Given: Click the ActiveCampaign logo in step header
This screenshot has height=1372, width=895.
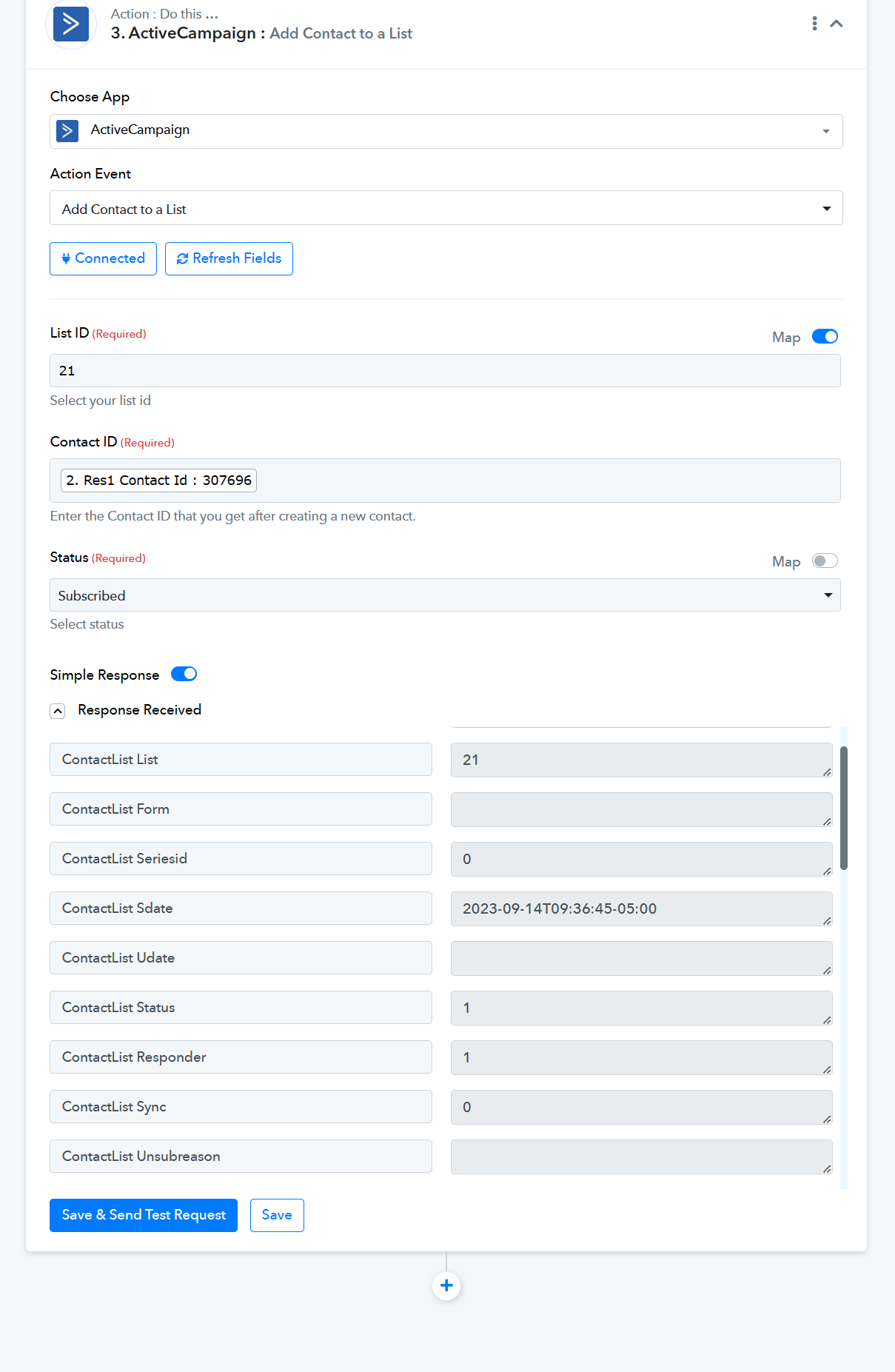Looking at the screenshot, I should (71, 24).
